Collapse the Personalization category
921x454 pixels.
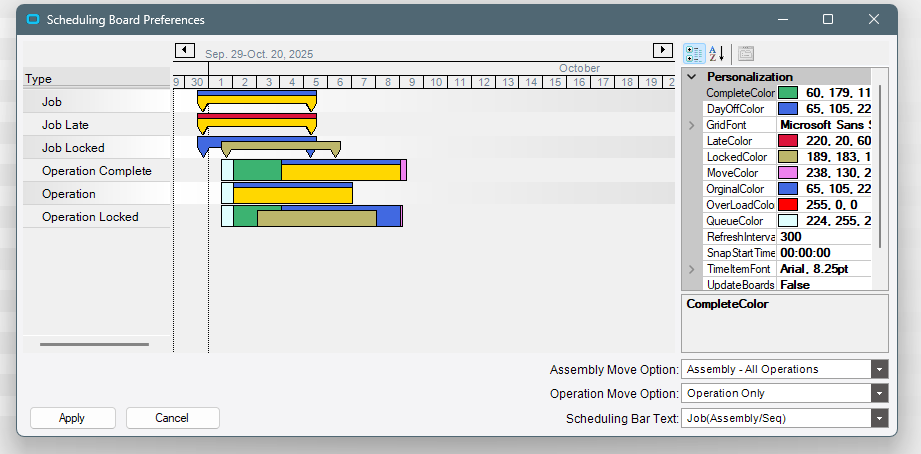(691, 77)
